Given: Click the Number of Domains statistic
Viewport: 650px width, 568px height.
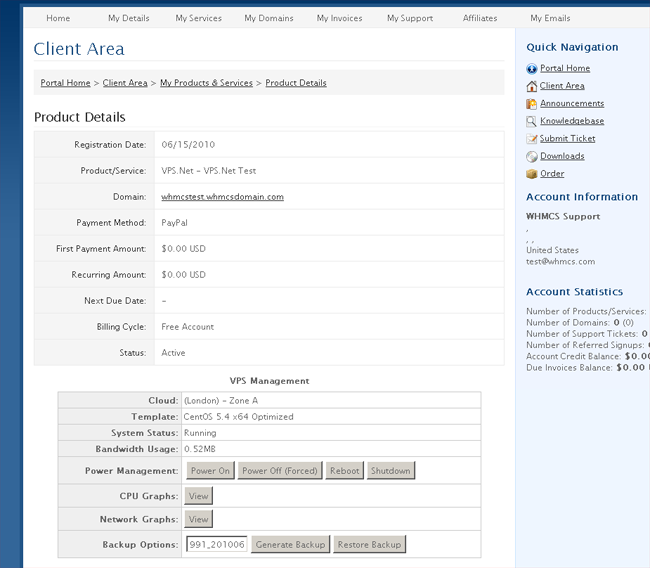Looking at the screenshot, I should coord(580,323).
